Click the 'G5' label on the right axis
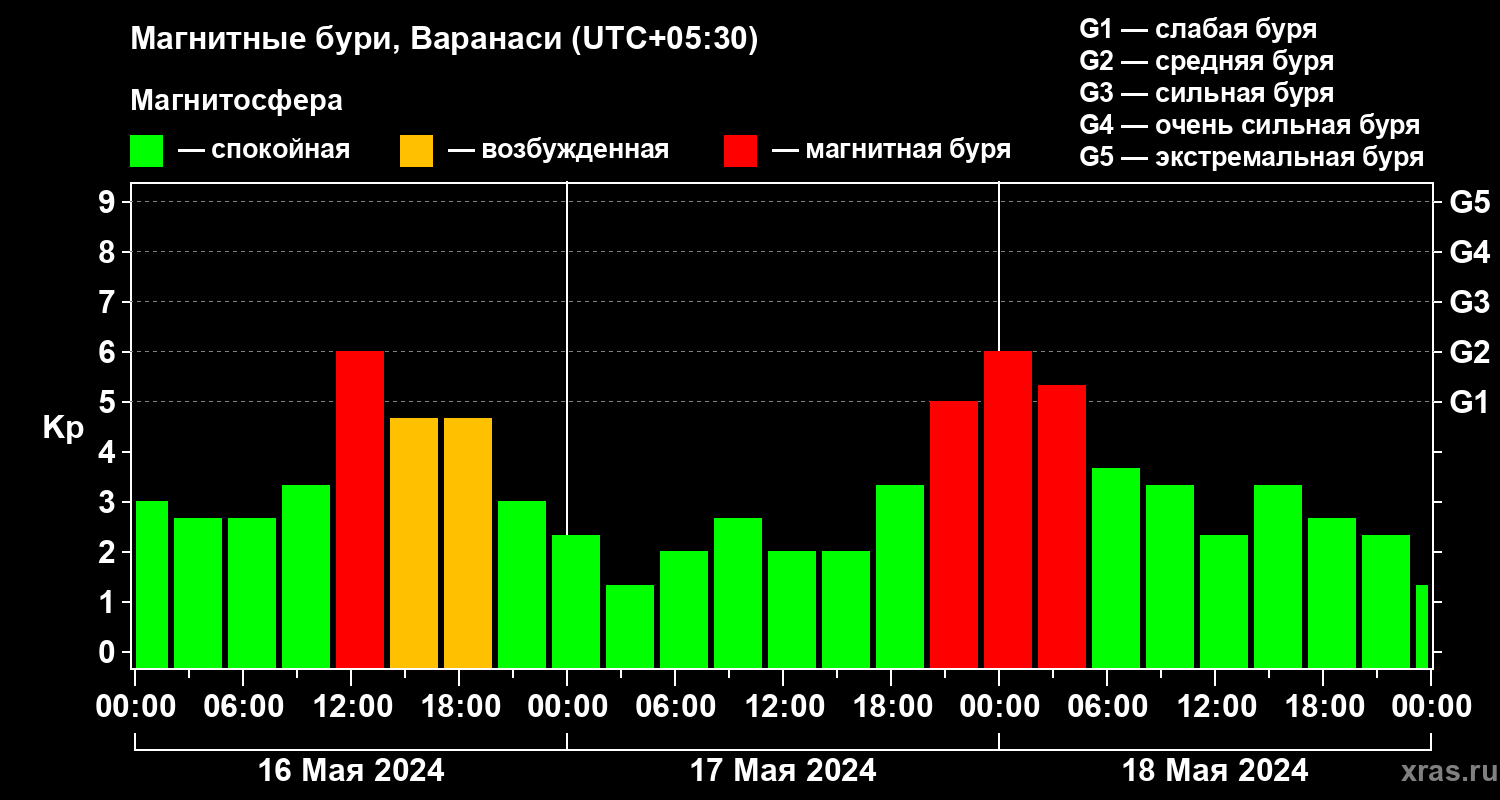The width and height of the screenshot is (1500, 800). tap(1469, 202)
